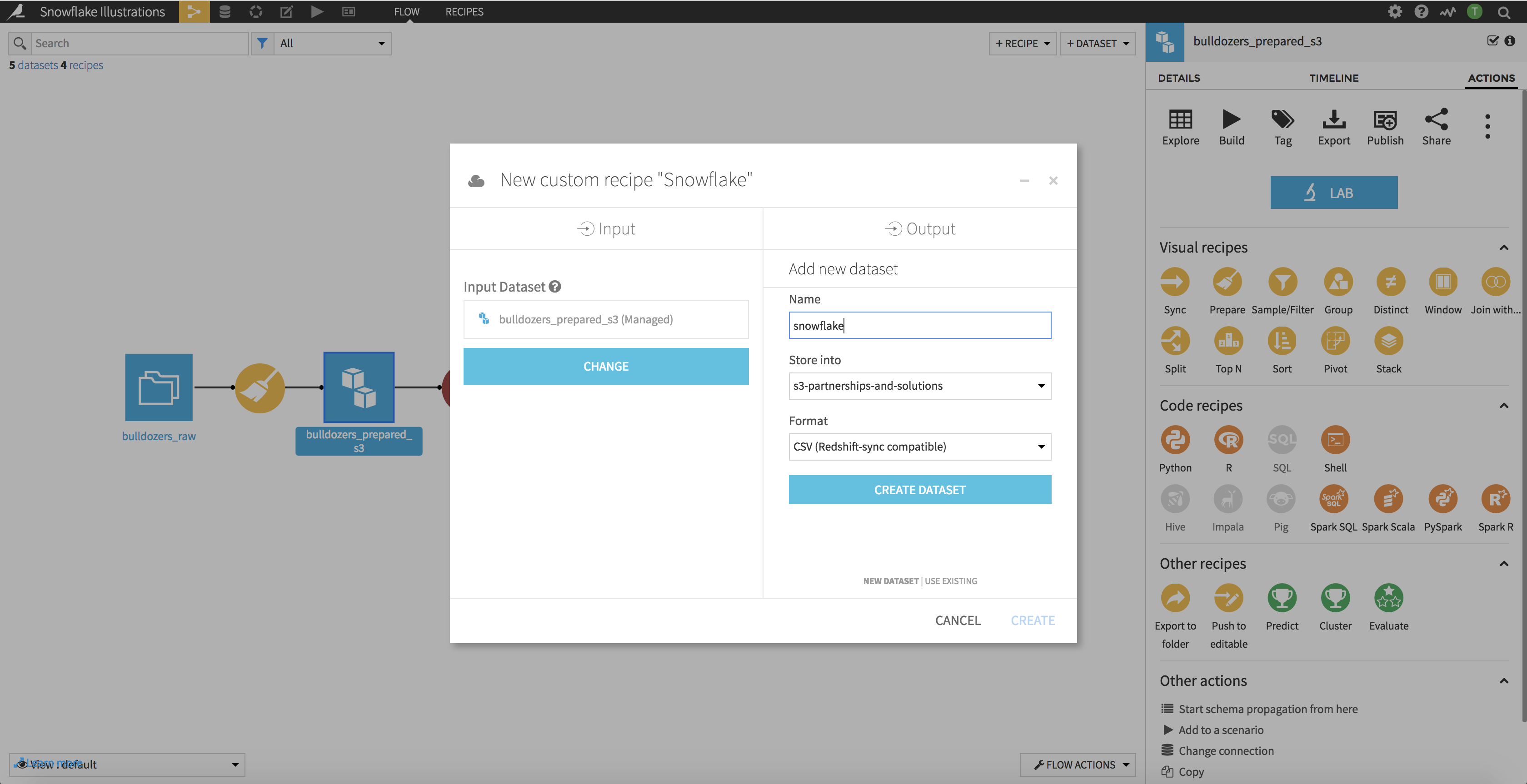Open the Pivot recipe icon
This screenshot has height=784, width=1527.
(x=1335, y=341)
